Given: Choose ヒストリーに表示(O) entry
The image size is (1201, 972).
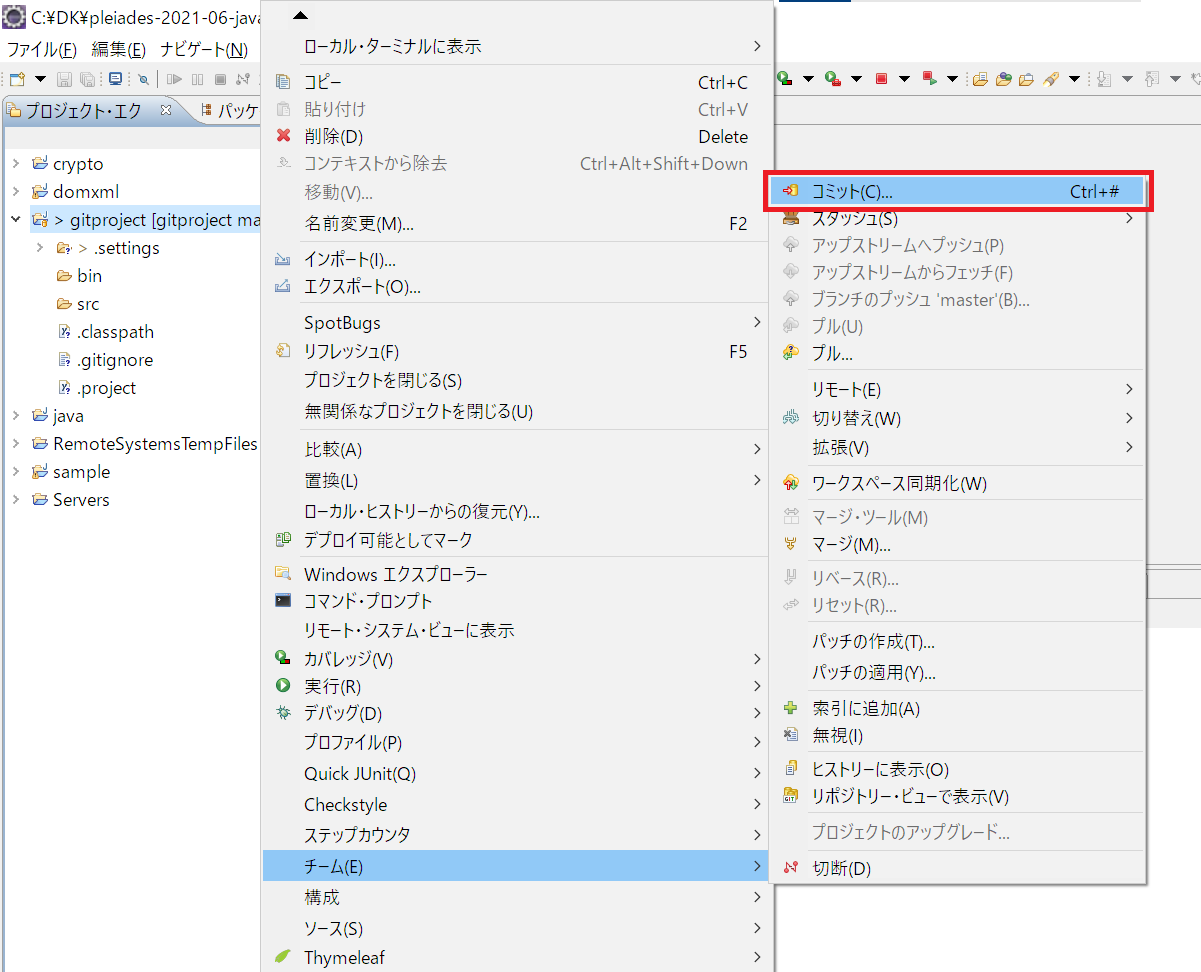Looking at the screenshot, I should point(958,770).
